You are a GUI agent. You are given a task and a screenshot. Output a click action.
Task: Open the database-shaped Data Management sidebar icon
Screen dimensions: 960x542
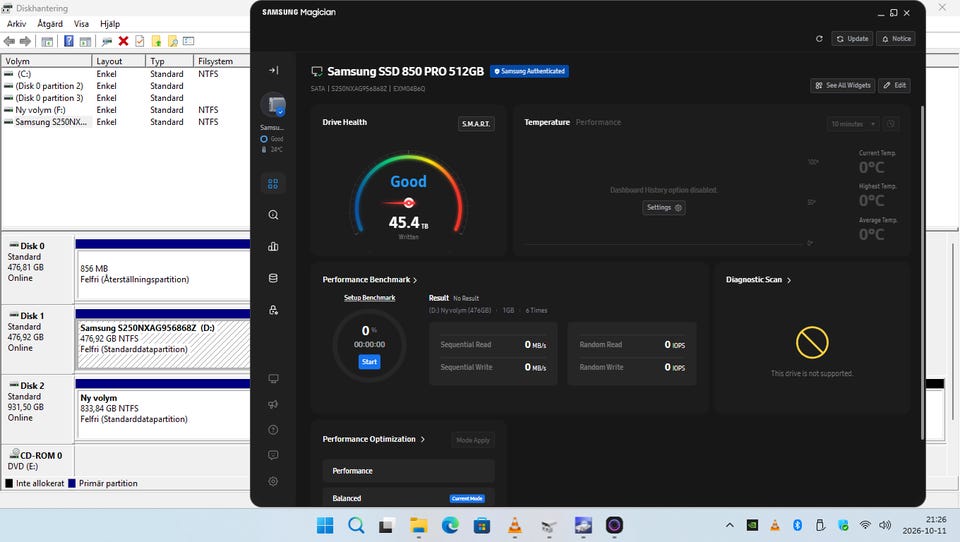273,278
